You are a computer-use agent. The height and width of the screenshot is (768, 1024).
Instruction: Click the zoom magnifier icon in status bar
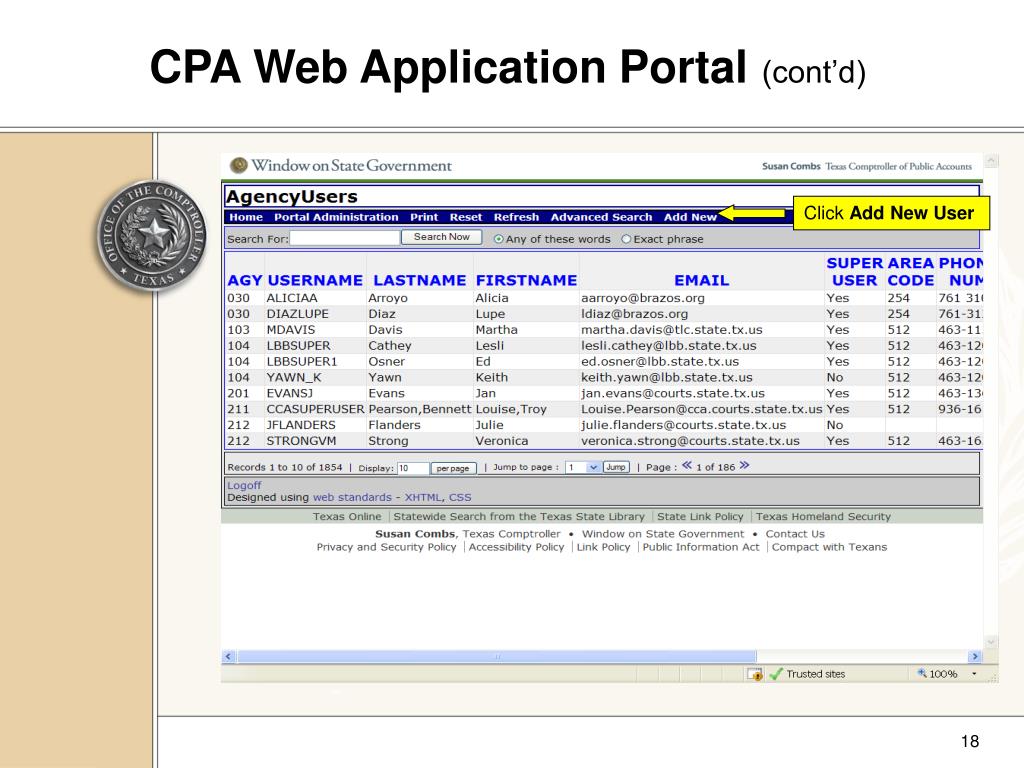pyautogui.click(x=921, y=673)
